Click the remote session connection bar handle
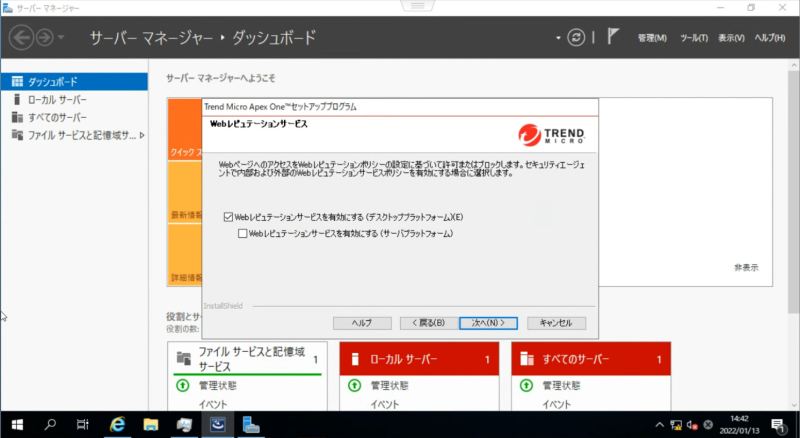Screen dimensions: 800x438 tap(418, 6)
